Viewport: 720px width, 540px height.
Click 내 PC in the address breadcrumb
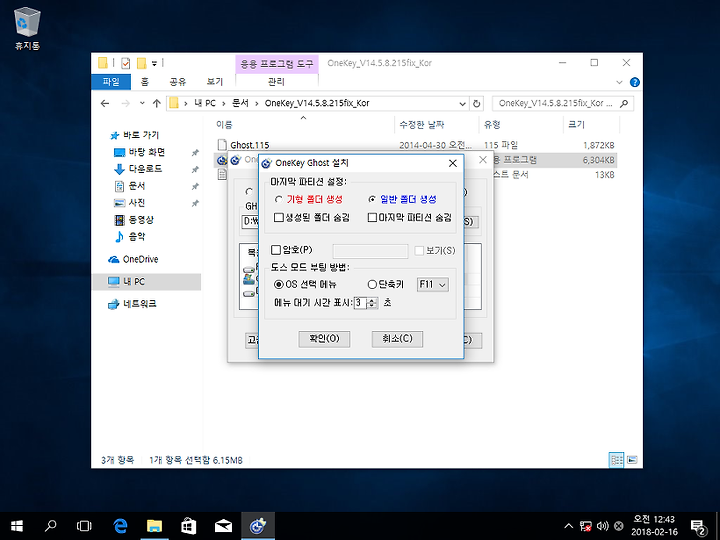pyautogui.click(x=205, y=103)
